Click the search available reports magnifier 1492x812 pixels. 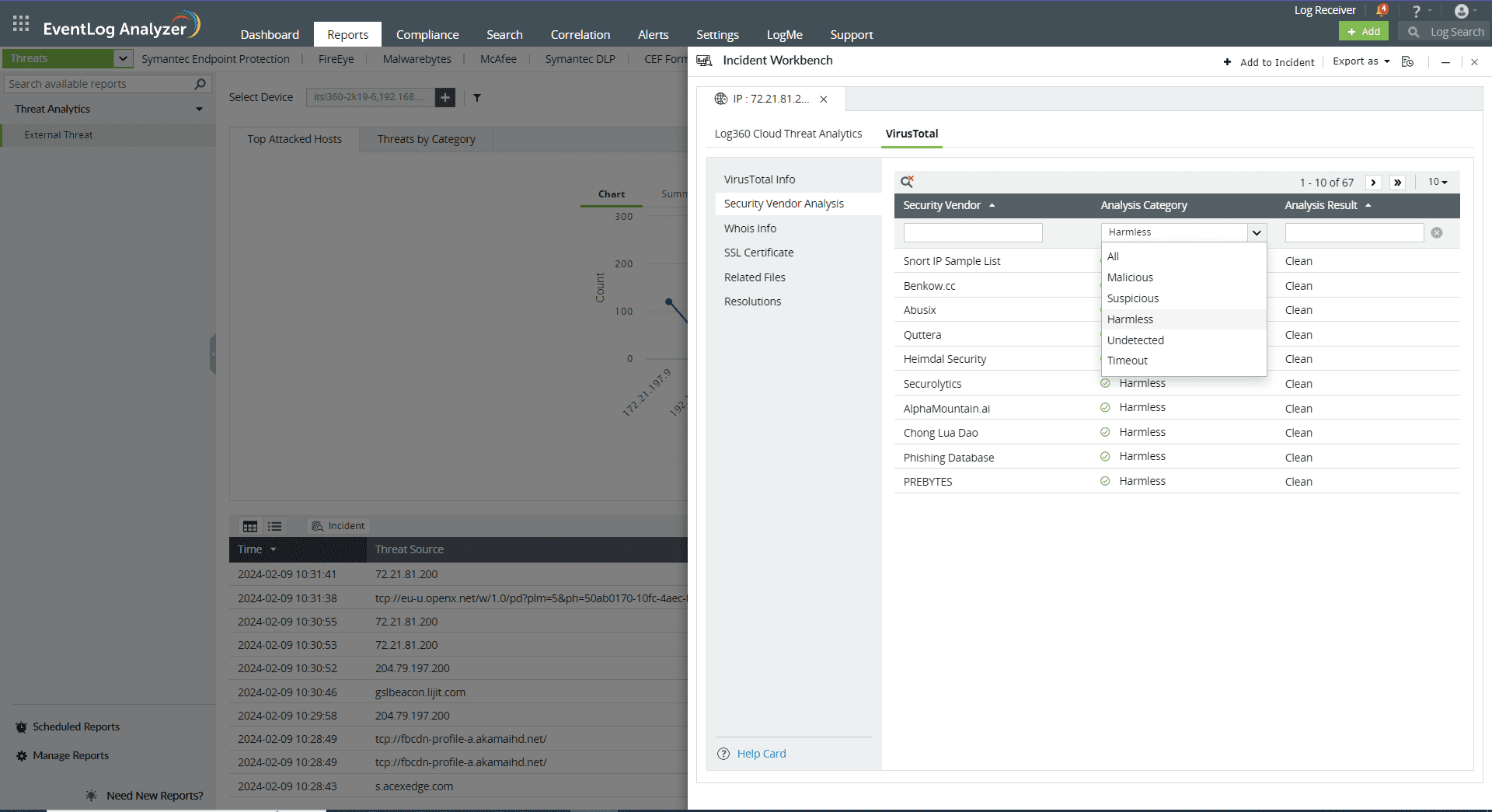click(200, 84)
